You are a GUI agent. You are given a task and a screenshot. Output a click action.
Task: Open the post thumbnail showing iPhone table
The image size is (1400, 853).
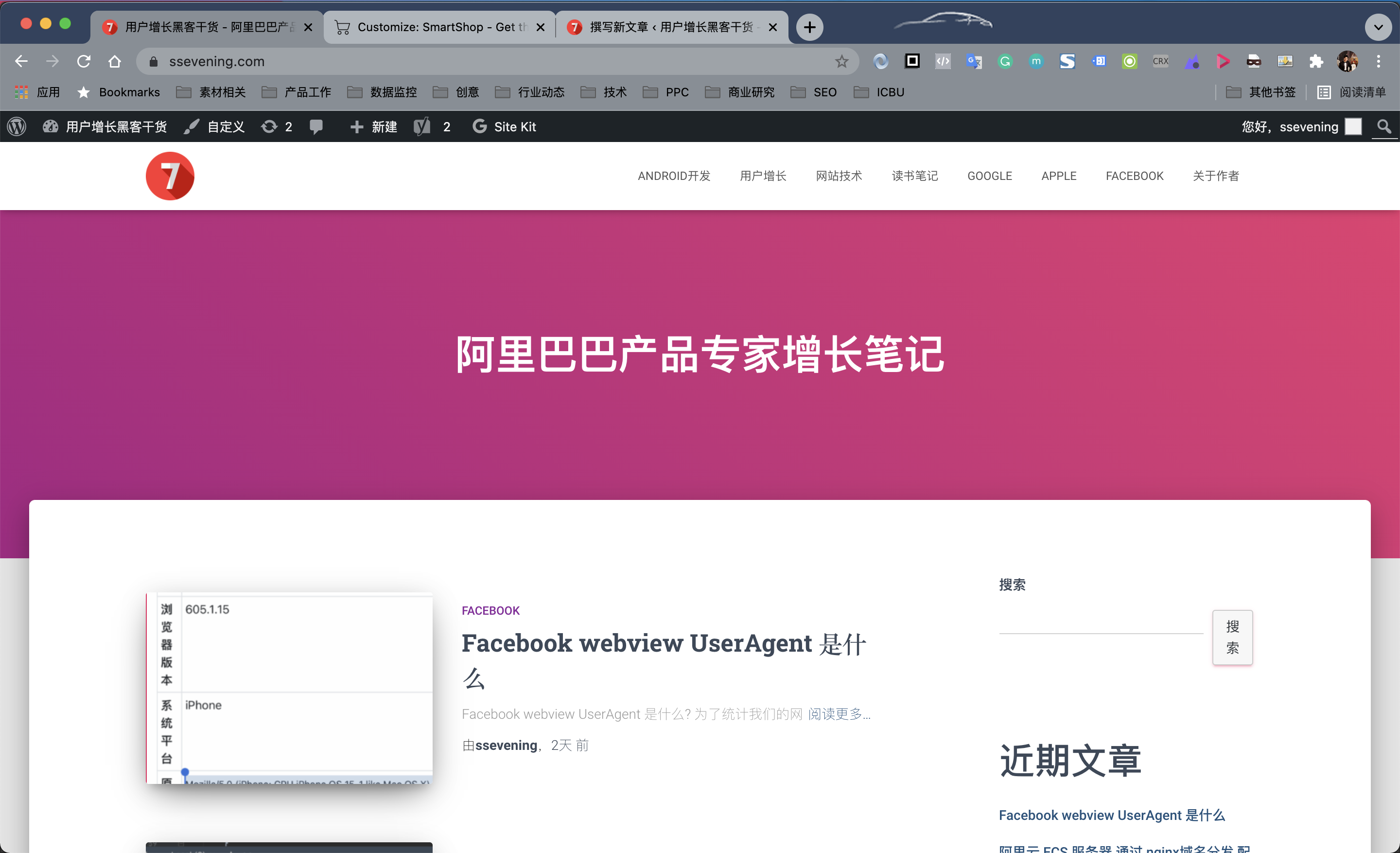[x=289, y=688]
